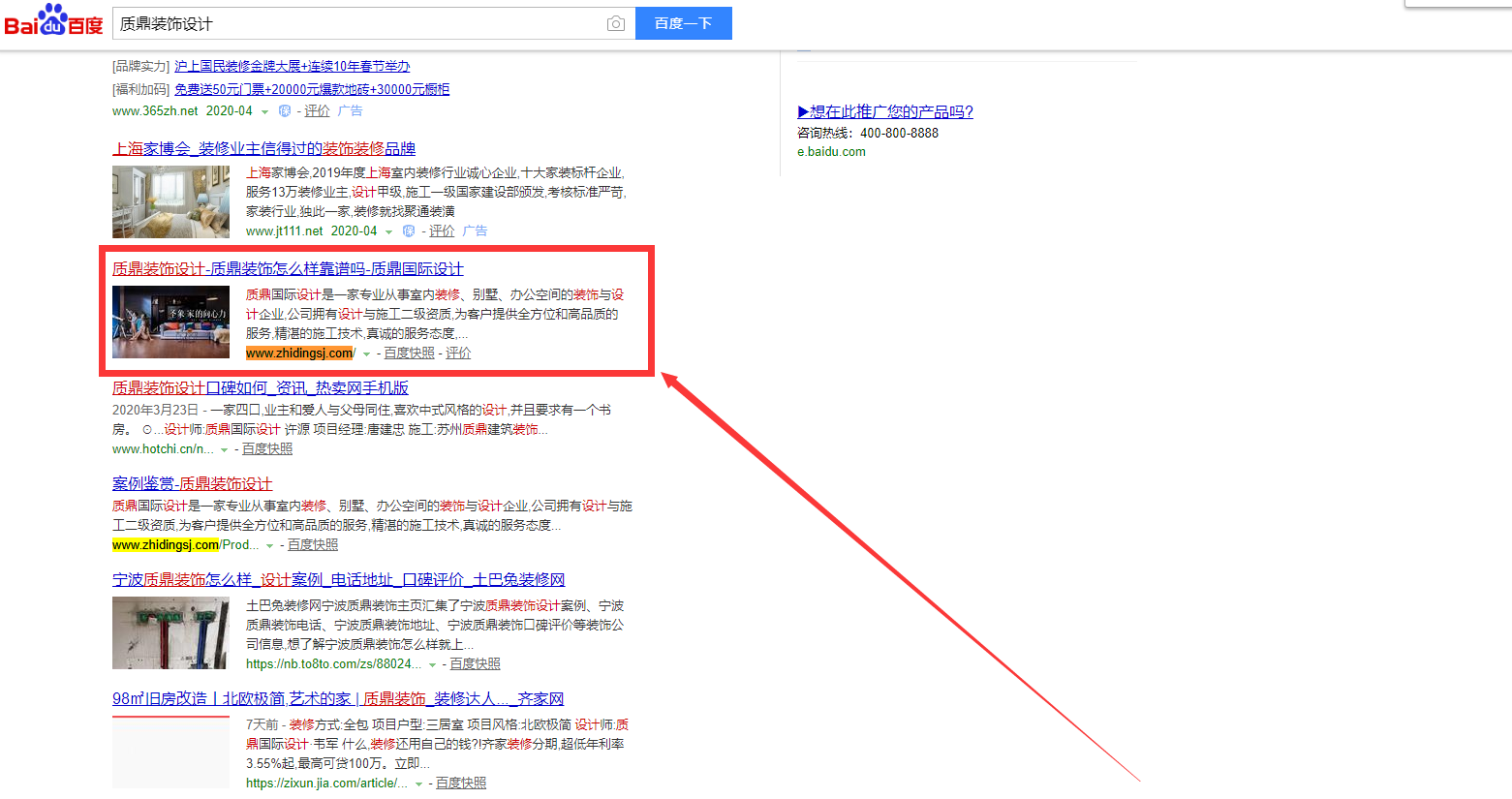Click www.zhidingsj.com/Prod... URL
The width and height of the screenshot is (1512, 799).
coord(186,545)
